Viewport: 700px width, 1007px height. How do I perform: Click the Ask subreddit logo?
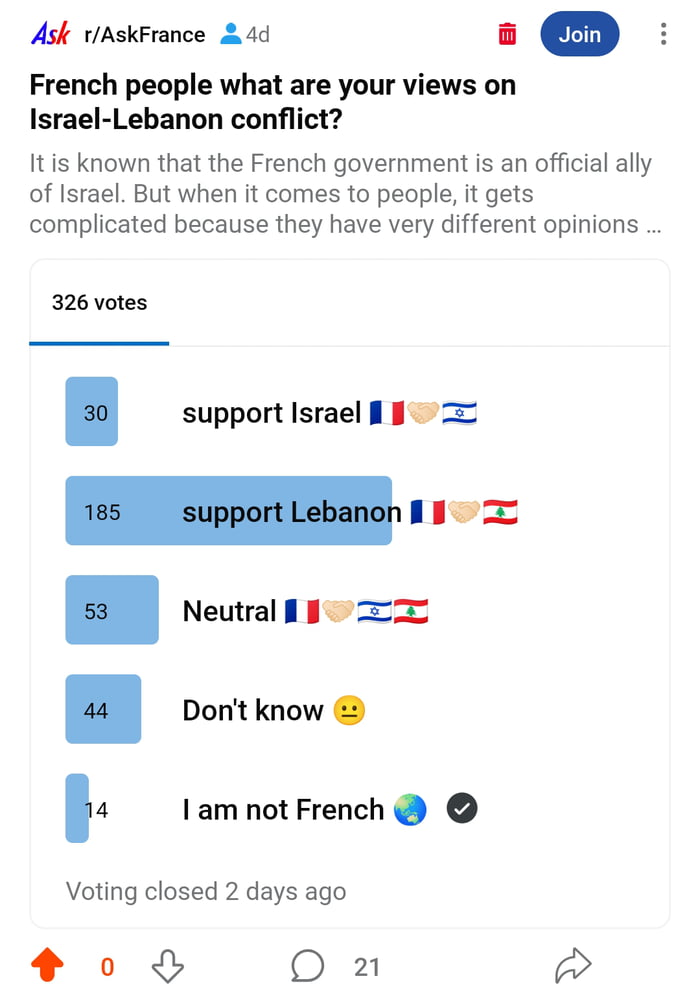coord(49,33)
